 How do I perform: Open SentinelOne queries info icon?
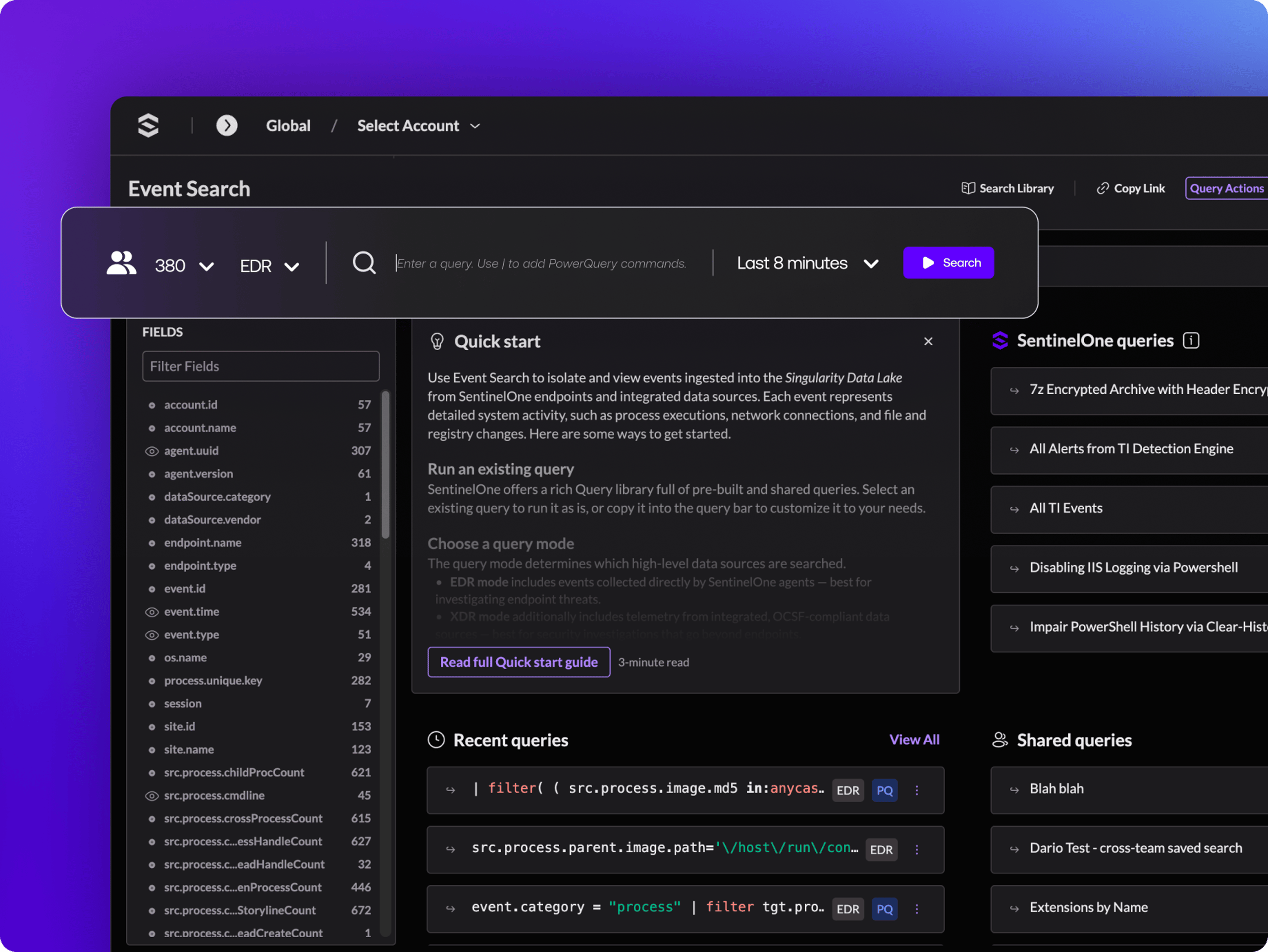point(1191,340)
